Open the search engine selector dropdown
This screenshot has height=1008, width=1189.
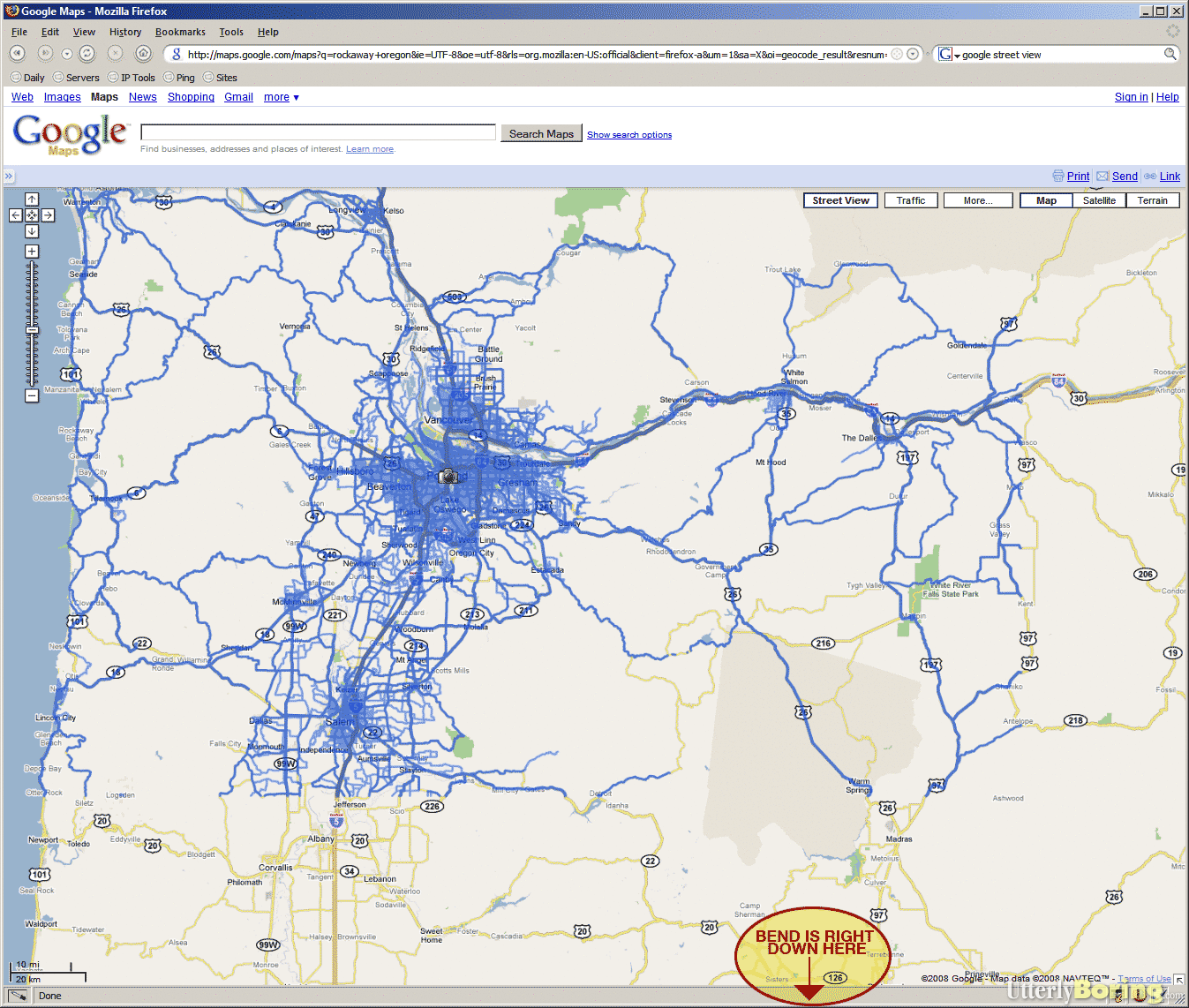948,55
